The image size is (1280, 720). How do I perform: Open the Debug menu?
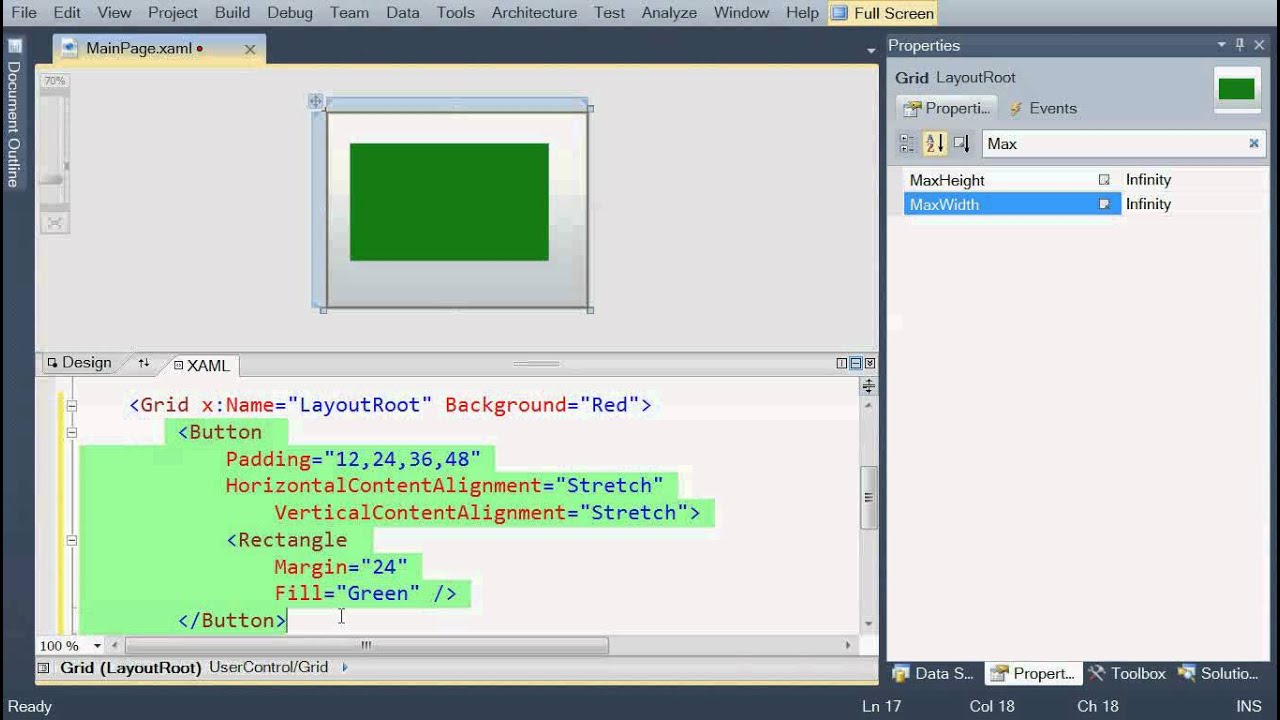coord(290,13)
